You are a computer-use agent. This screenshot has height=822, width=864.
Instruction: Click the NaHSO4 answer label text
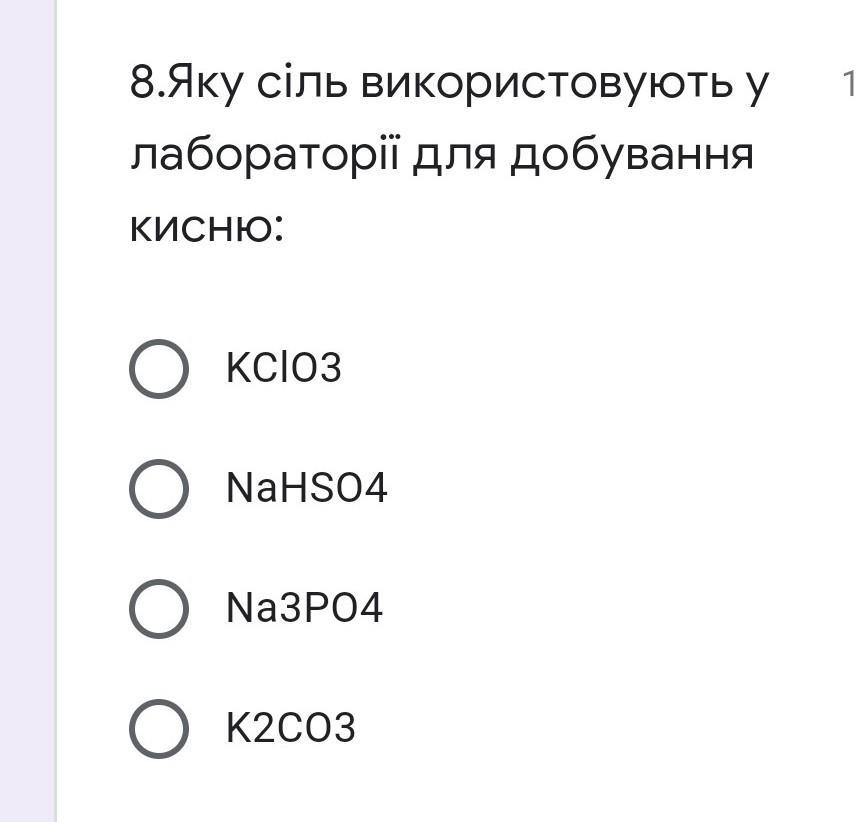[306, 488]
